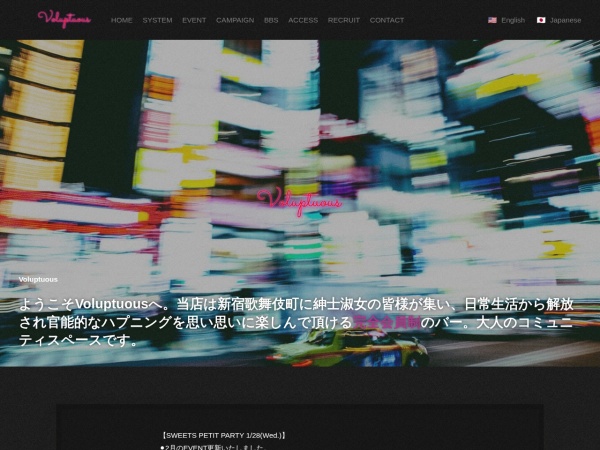This screenshot has width=600, height=450.
Task: Click the Japan flag icon
Action: click(541, 20)
